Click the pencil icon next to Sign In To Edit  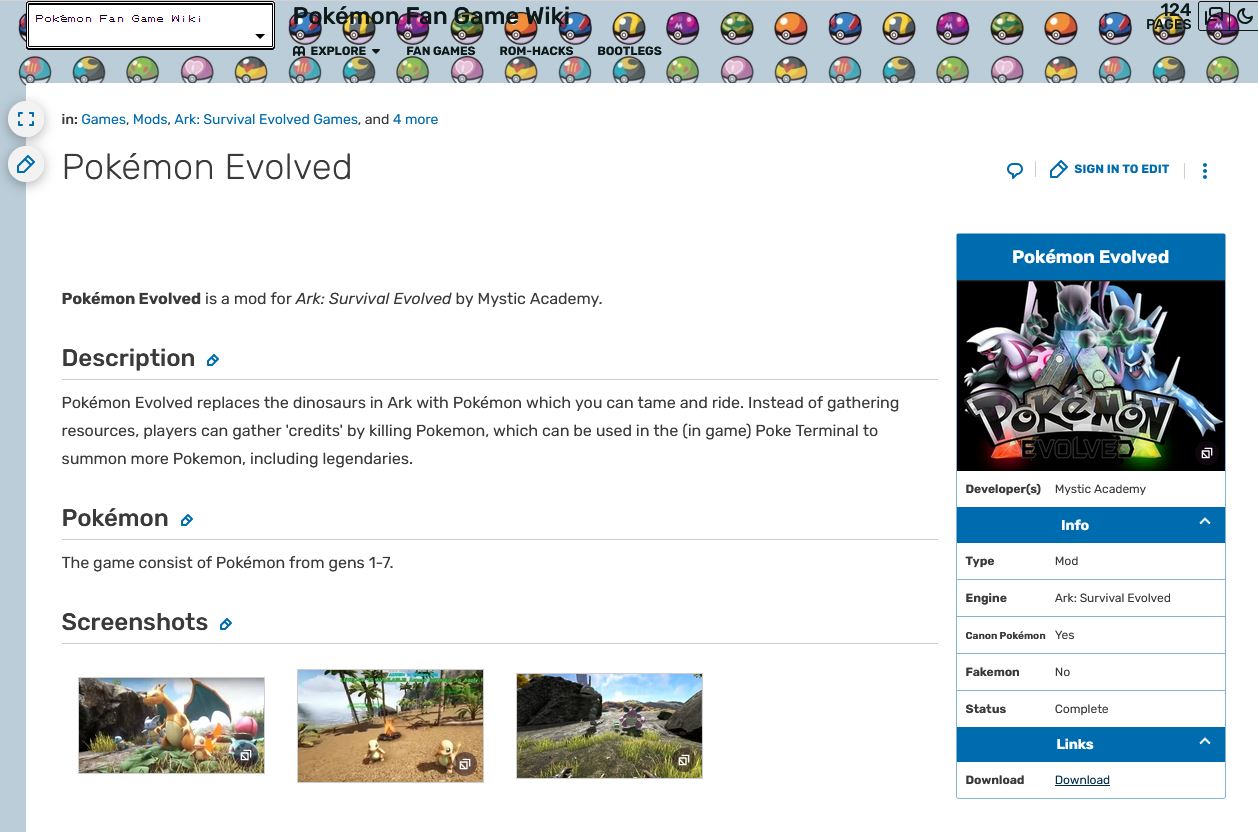coord(1058,170)
